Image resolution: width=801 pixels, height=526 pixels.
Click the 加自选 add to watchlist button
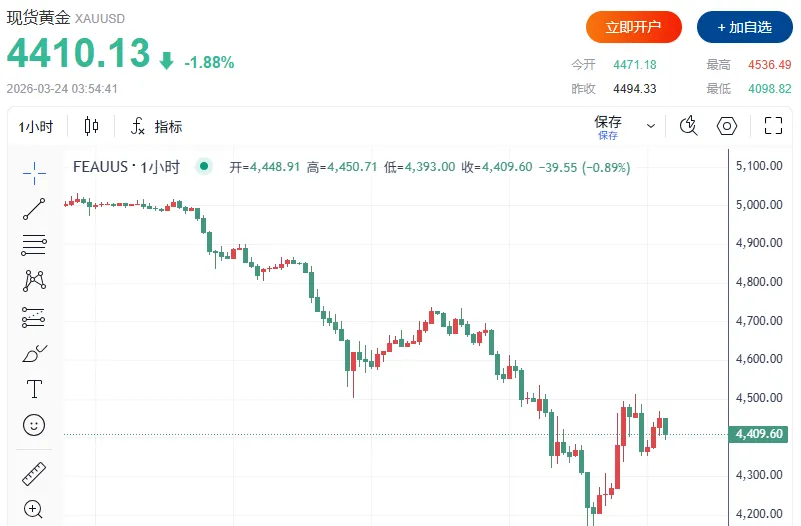[x=745, y=27]
